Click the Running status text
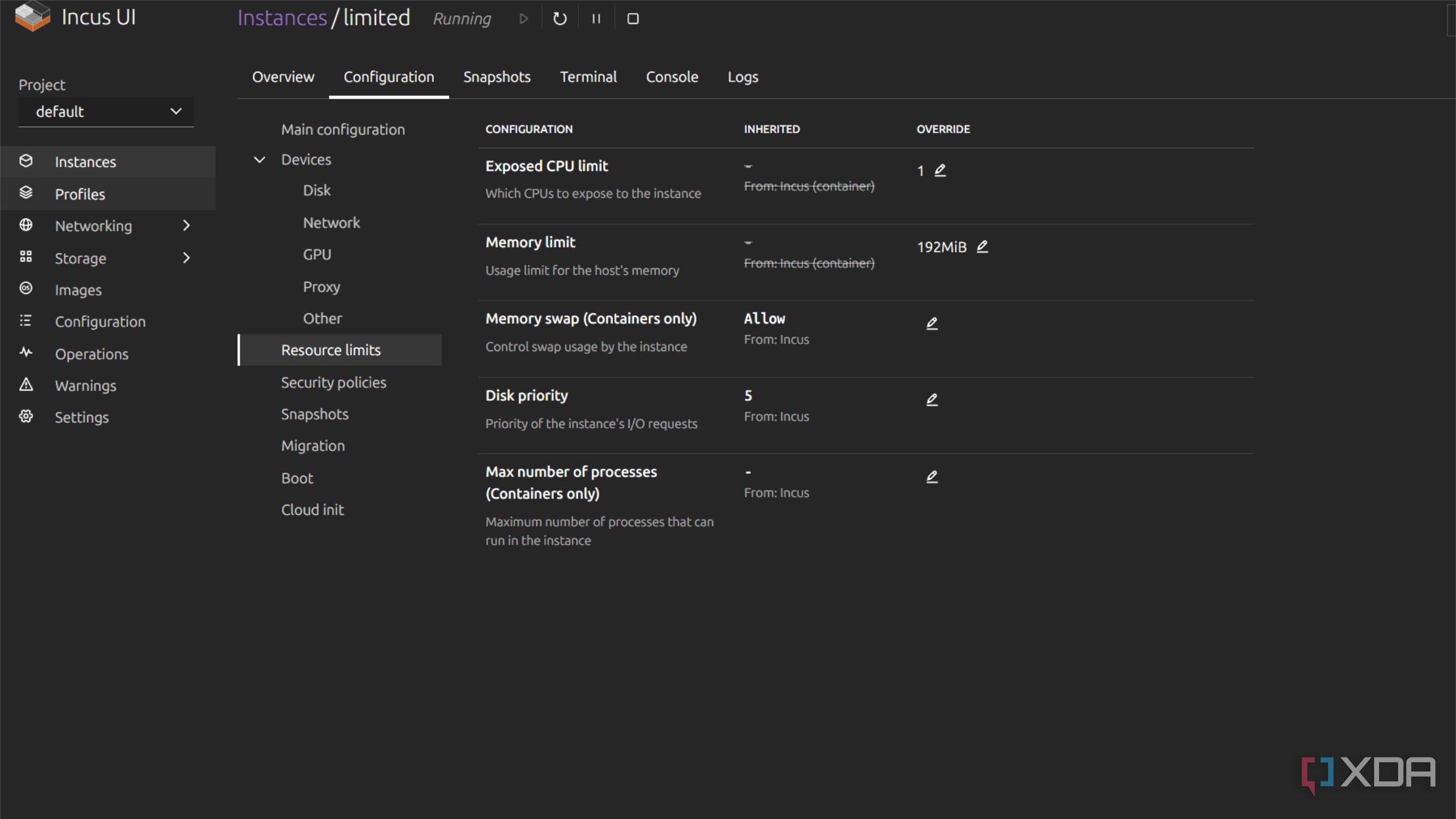 tap(462, 19)
